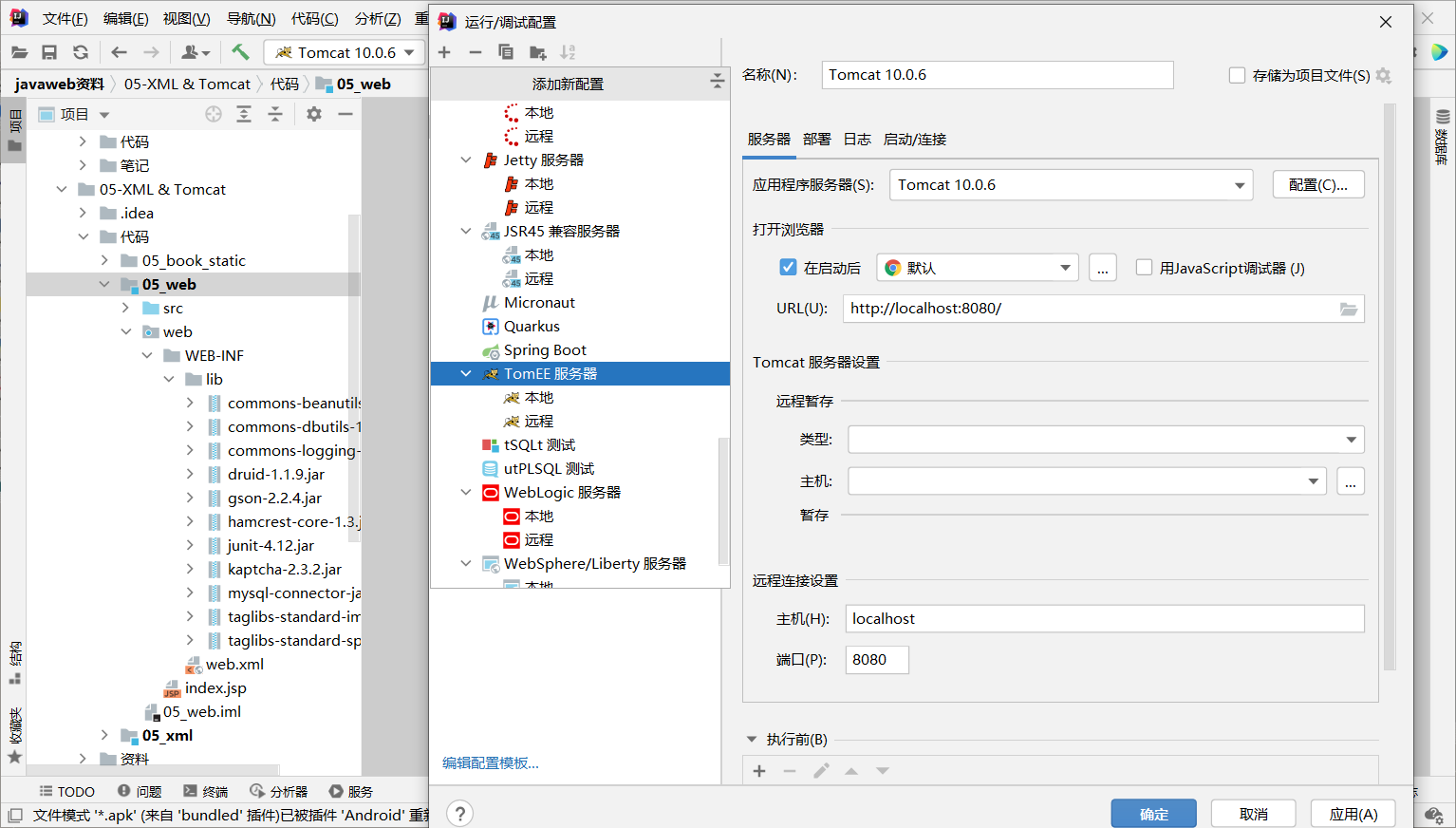Image resolution: width=1456 pixels, height=828 pixels.
Task: Add before-launch task with plus icon
Action: pos(759,771)
